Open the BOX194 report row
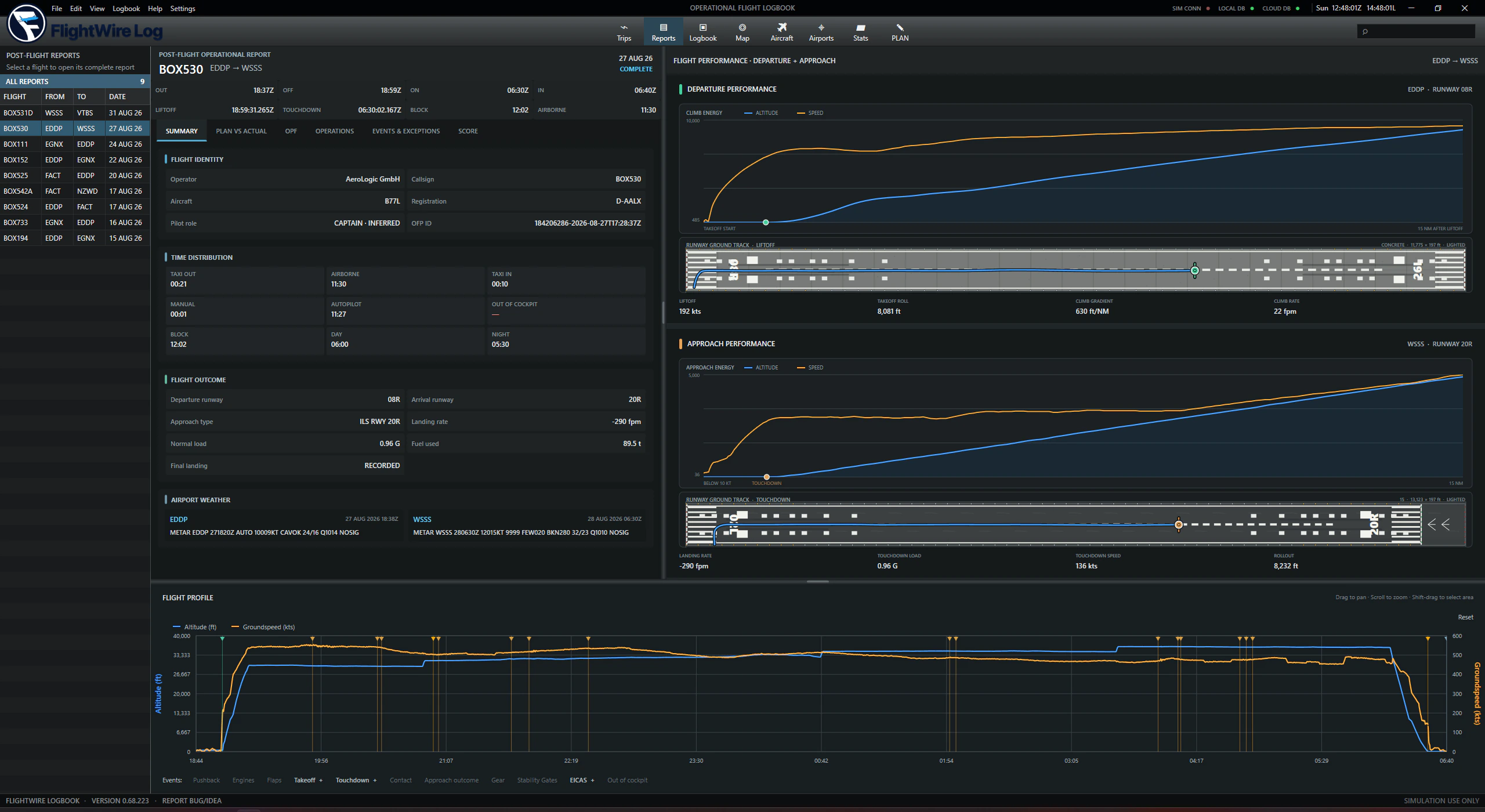1485x812 pixels. point(75,238)
